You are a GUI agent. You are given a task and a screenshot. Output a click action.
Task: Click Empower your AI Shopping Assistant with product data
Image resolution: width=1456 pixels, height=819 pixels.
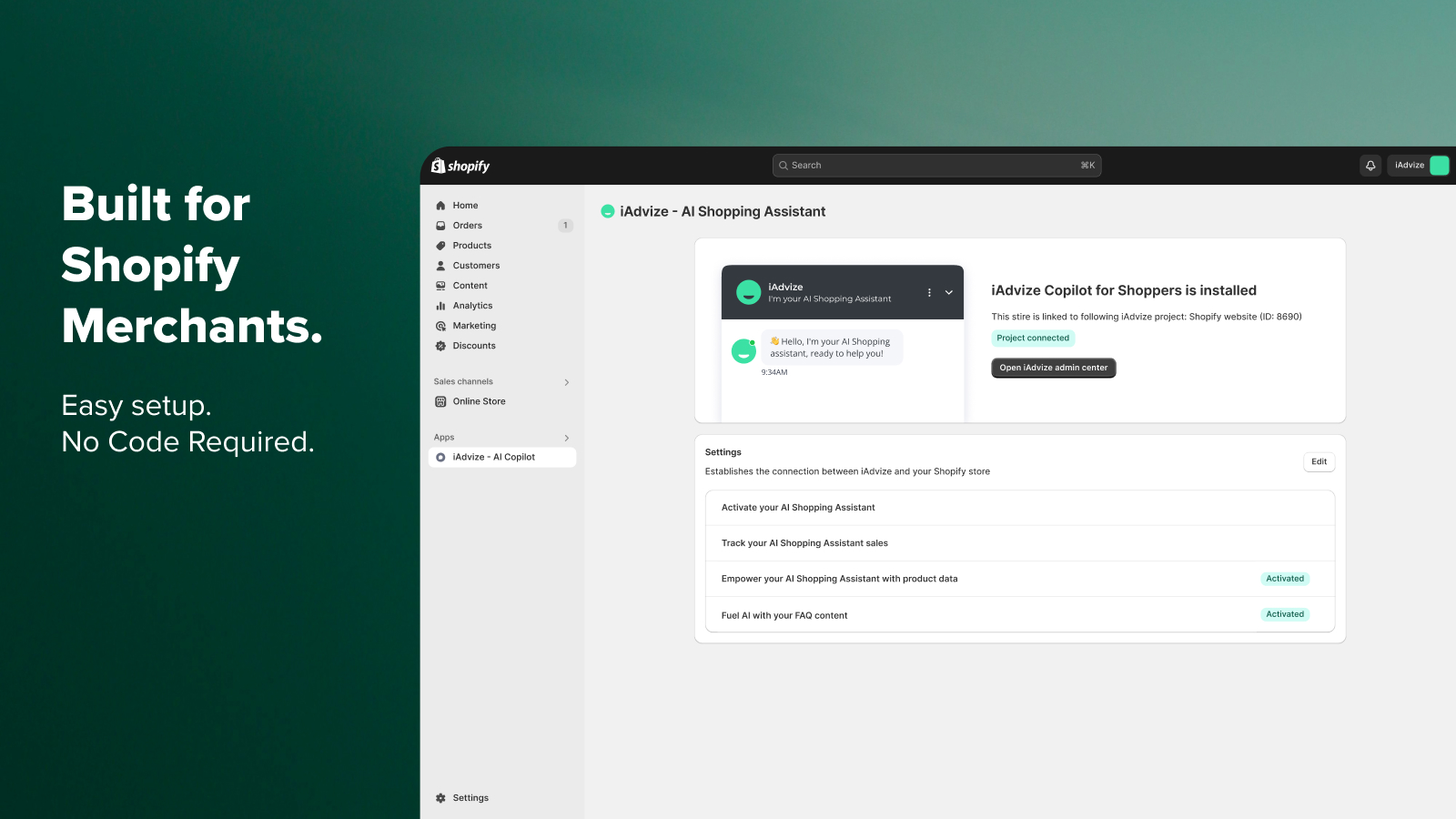pyautogui.click(x=1020, y=579)
